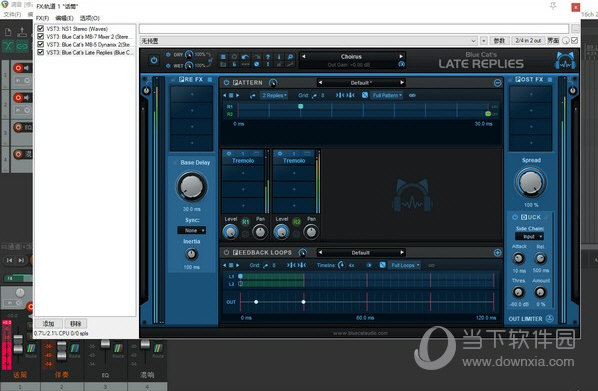
Task: Open the Full Loops dropdown
Action: (405, 265)
